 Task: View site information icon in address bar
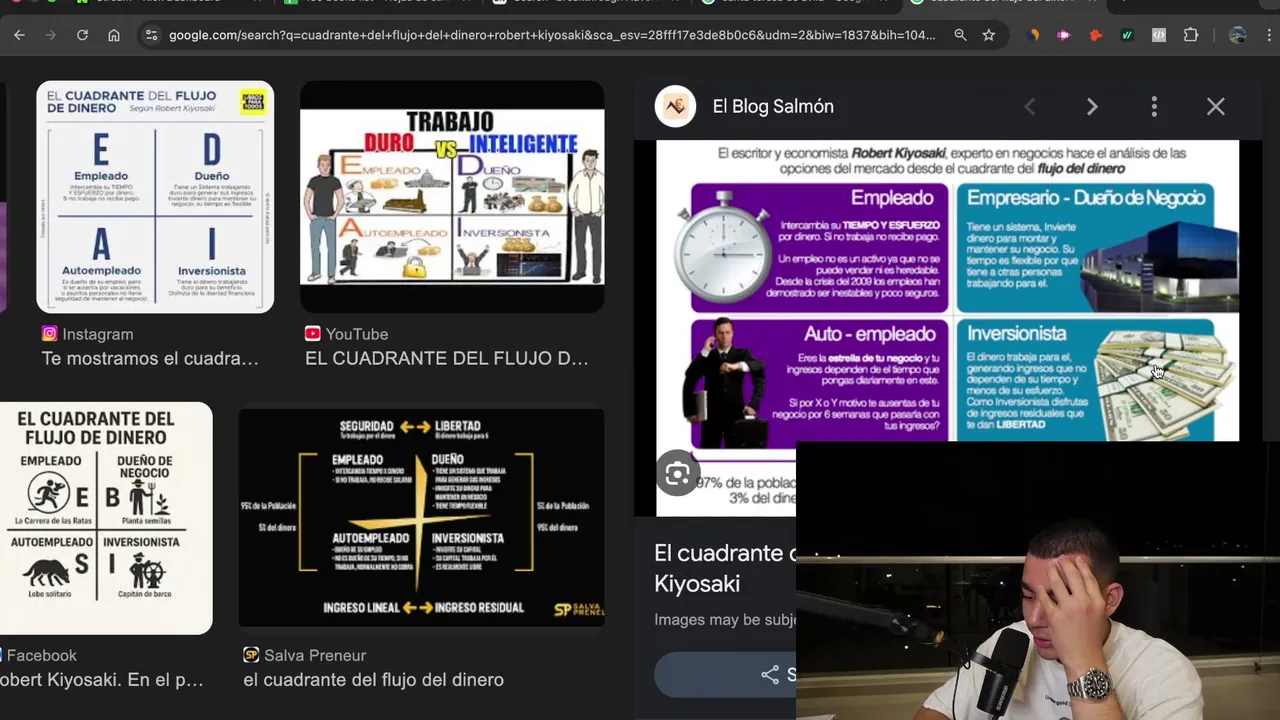(151, 35)
